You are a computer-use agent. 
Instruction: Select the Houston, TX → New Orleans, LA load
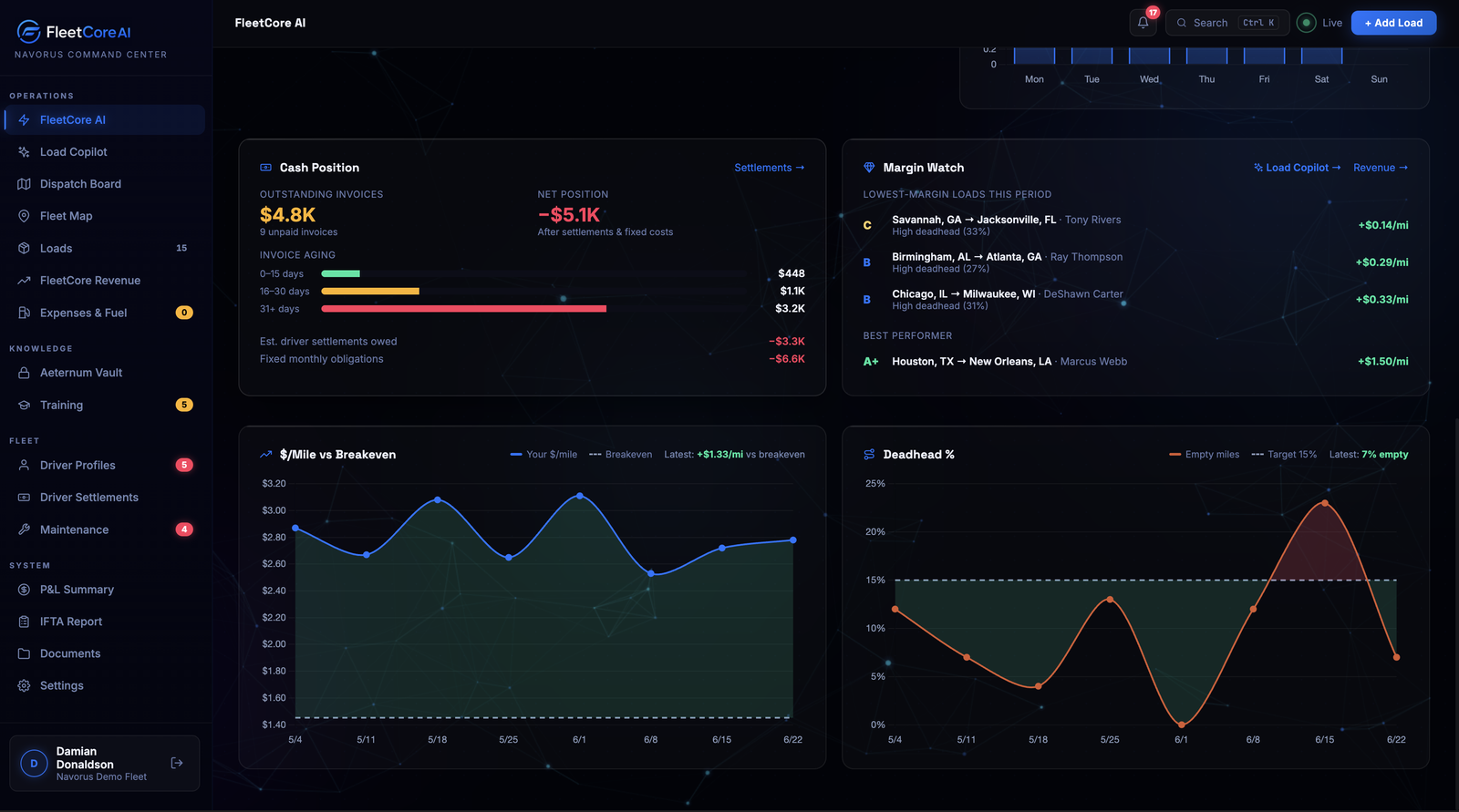coord(1135,362)
